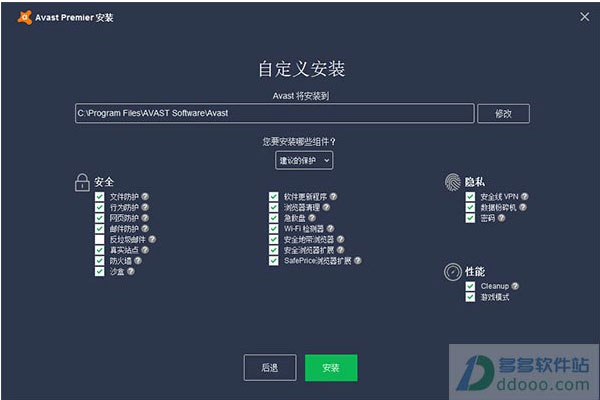Screen dimensions: 600x400
Task: Click the help icon next to 数据粉碎机
Action: [523, 207]
